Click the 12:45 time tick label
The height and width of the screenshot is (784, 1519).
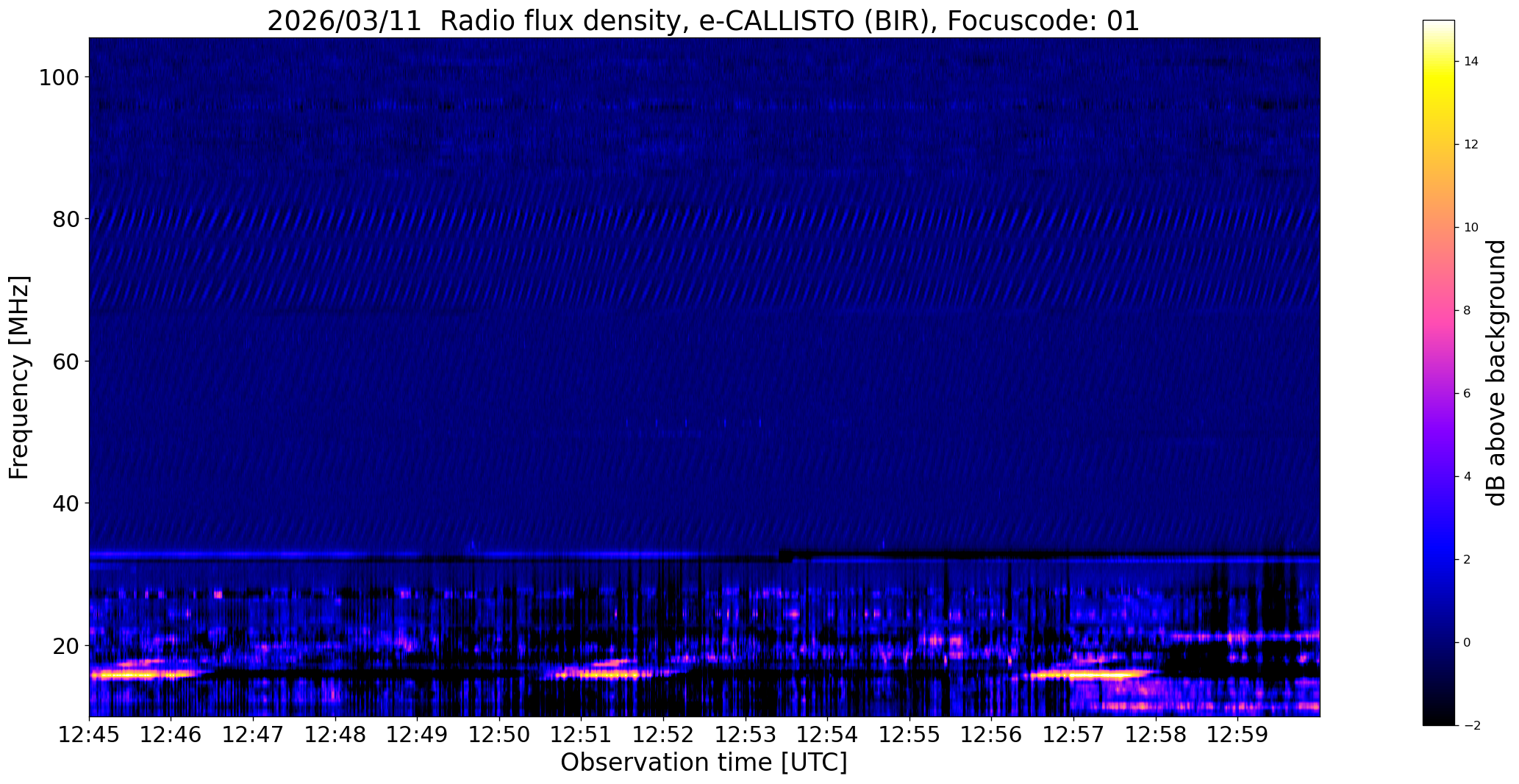coord(89,734)
